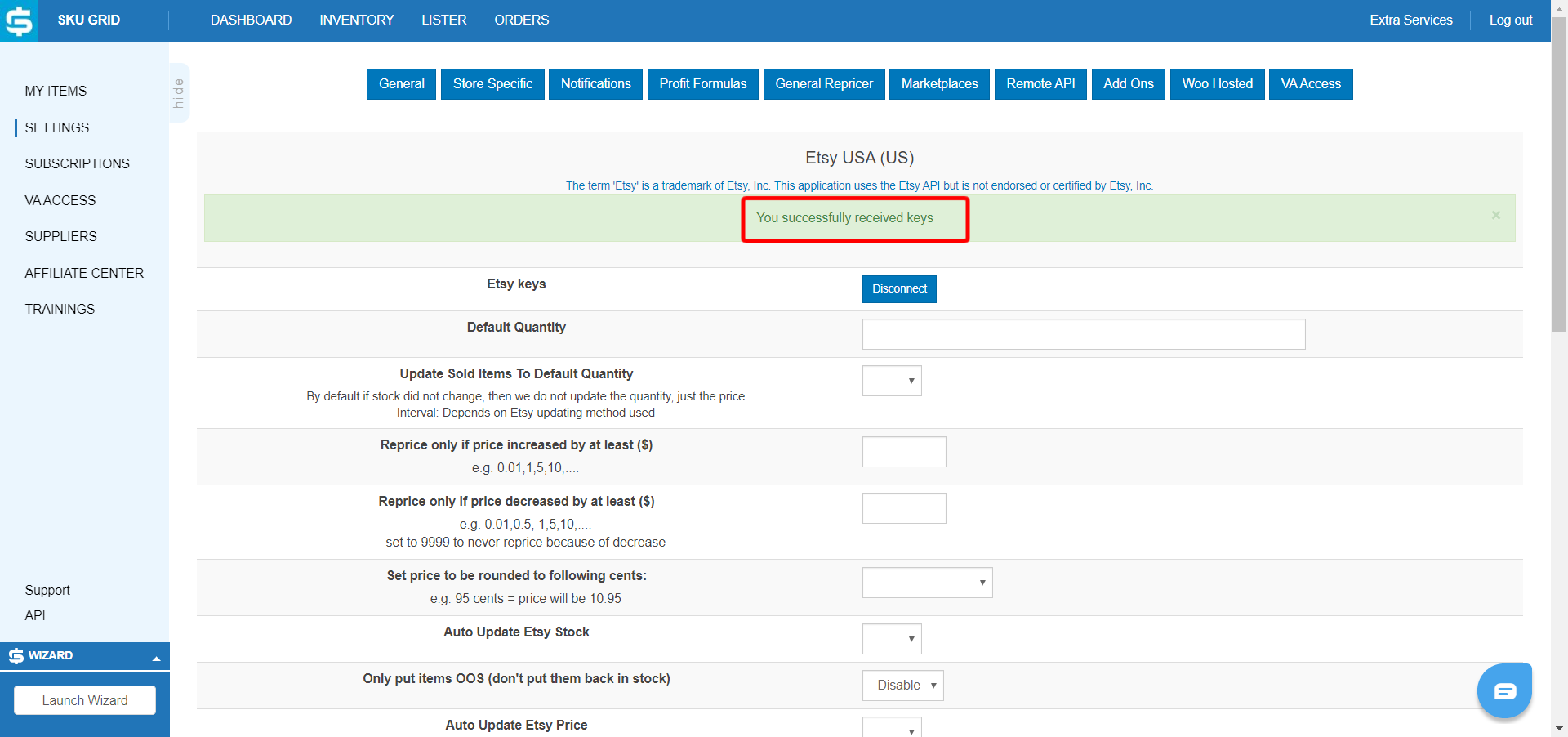Image resolution: width=1568 pixels, height=737 pixels.
Task: Open Affiliate Center in the sidebar
Action: 84,273
